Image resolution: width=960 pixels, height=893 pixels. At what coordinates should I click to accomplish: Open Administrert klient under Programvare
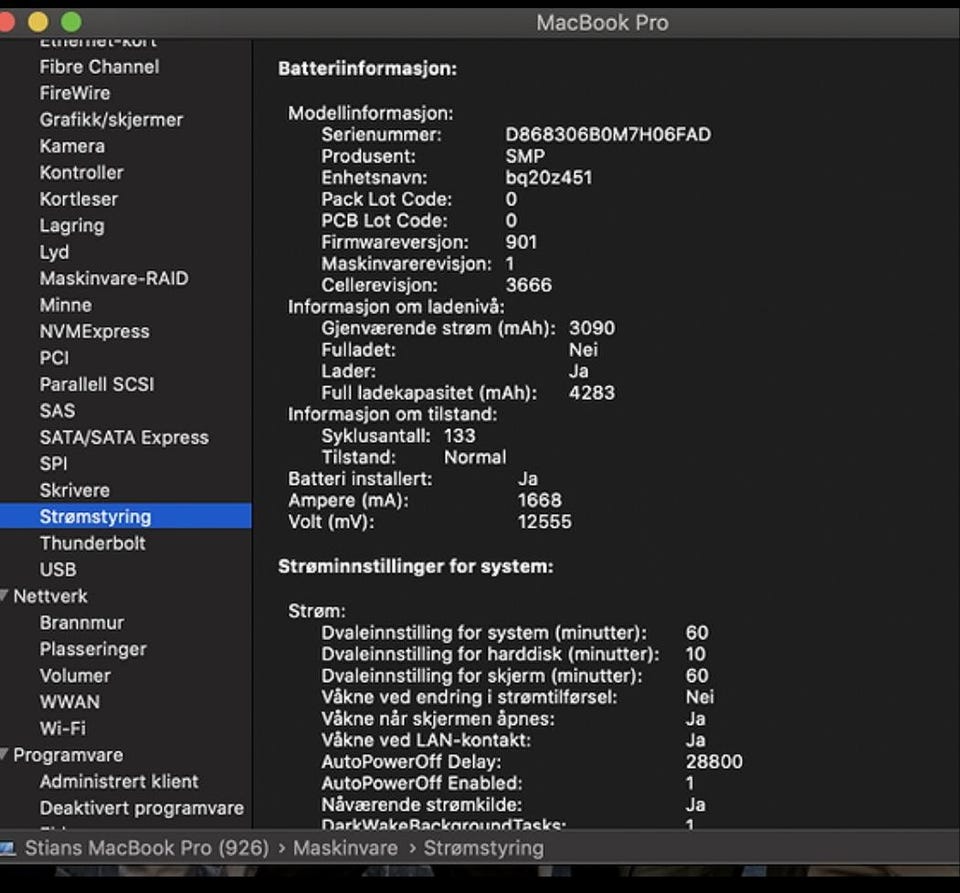tap(119, 781)
